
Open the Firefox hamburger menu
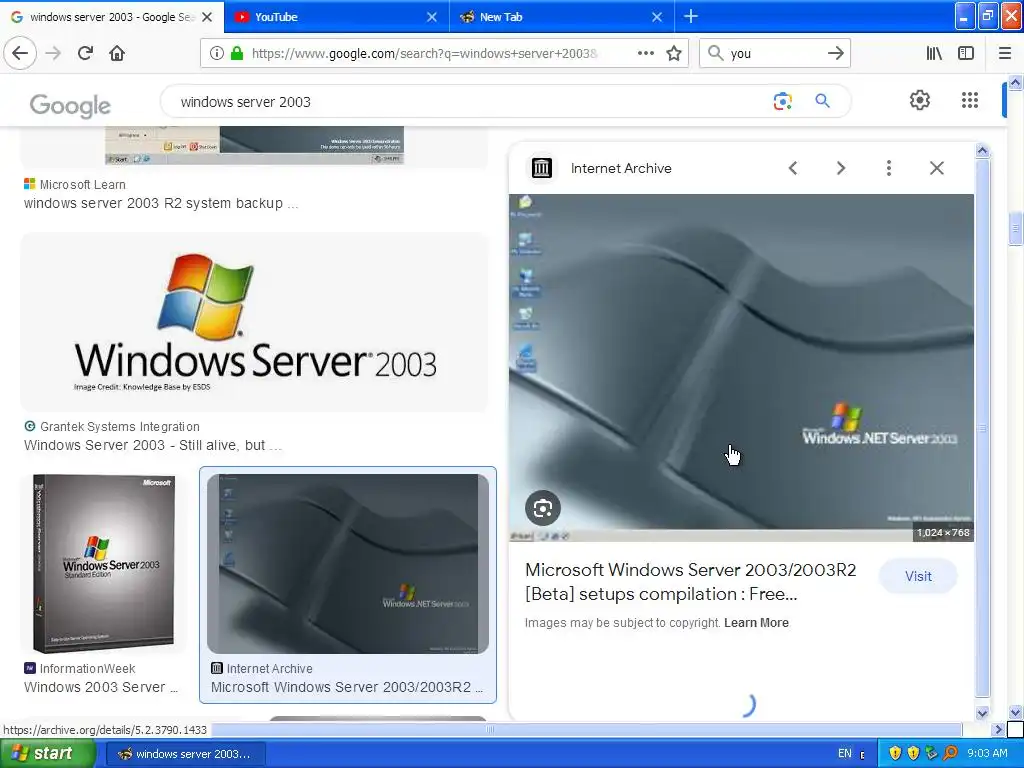click(x=1004, y=53)
